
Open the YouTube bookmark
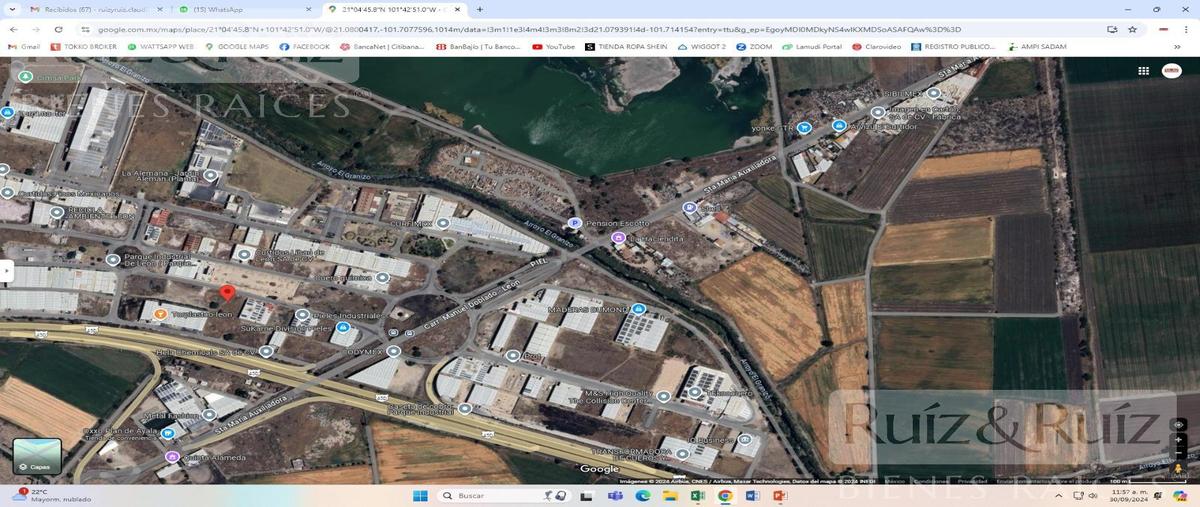554,47
